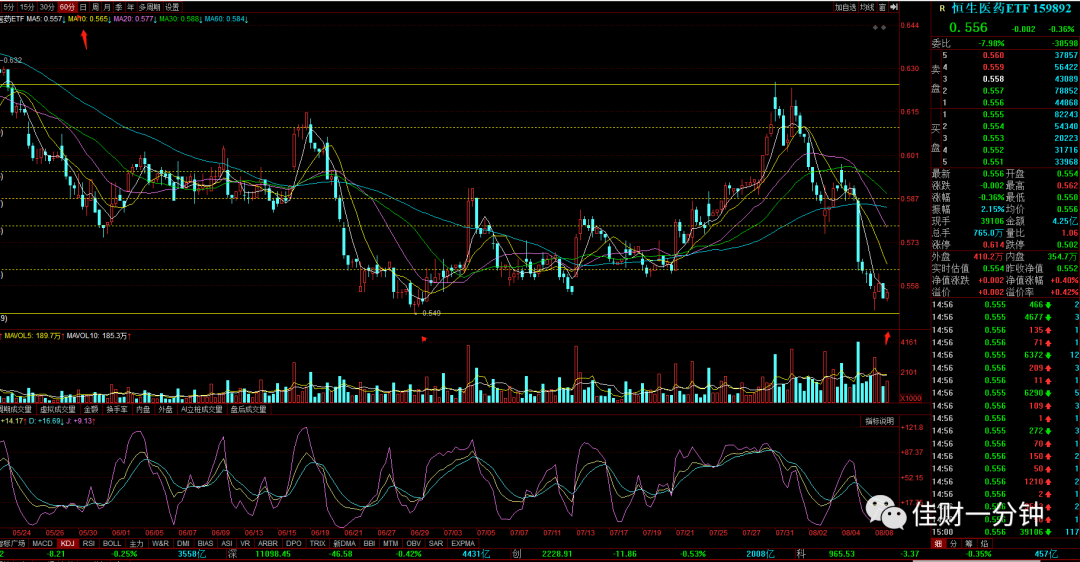1080x562 pixels.
Task: Select KDJ indicator tab
Action: coord(68,543)
